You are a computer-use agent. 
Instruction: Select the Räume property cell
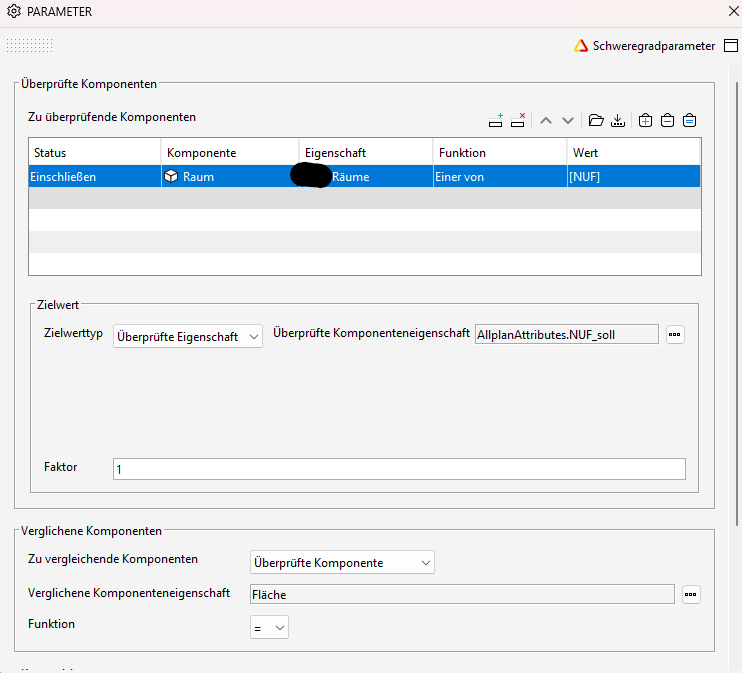(x=366, y=177)
